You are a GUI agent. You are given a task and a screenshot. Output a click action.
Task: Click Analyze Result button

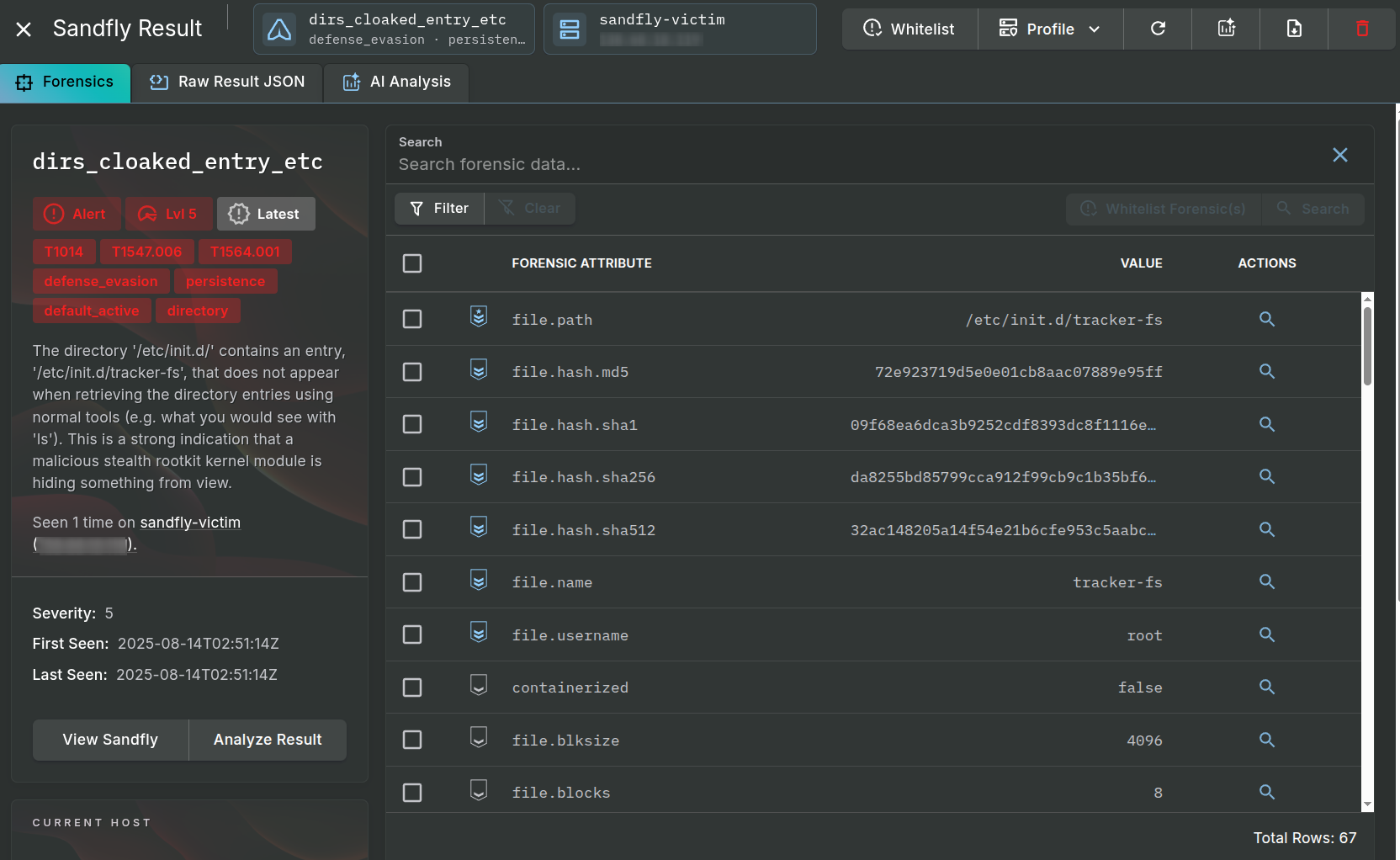click(x=268, y=740)
